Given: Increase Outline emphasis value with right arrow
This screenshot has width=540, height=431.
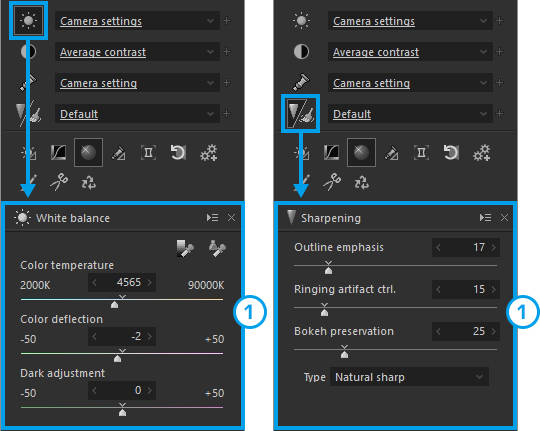Looking at the screenshot, I should point(494,247).
